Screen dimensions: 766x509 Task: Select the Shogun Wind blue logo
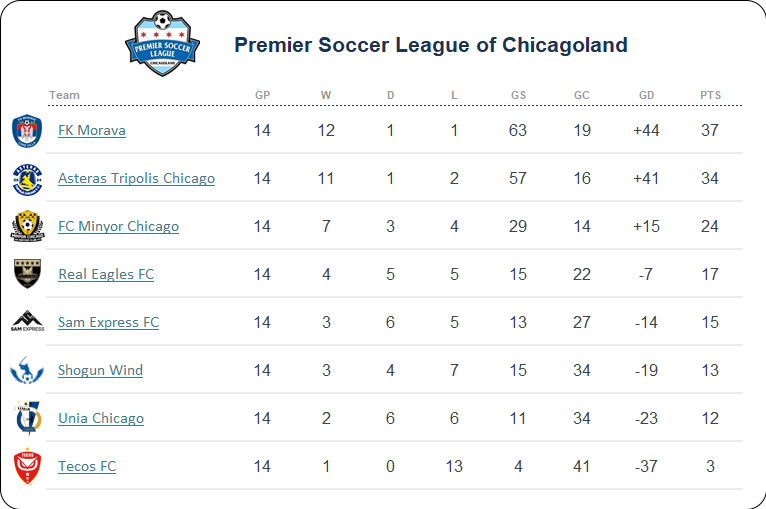click(27, 370)
